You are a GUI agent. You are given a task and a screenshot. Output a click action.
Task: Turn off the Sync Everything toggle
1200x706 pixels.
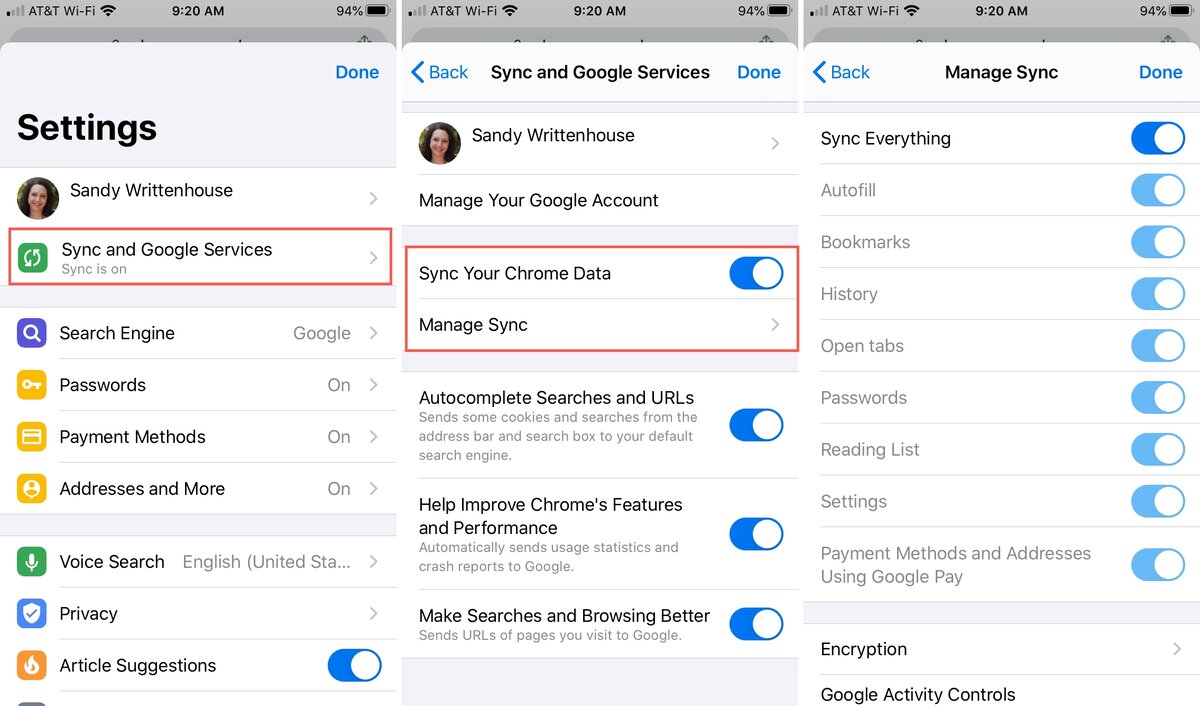(x=1158, y=138)
